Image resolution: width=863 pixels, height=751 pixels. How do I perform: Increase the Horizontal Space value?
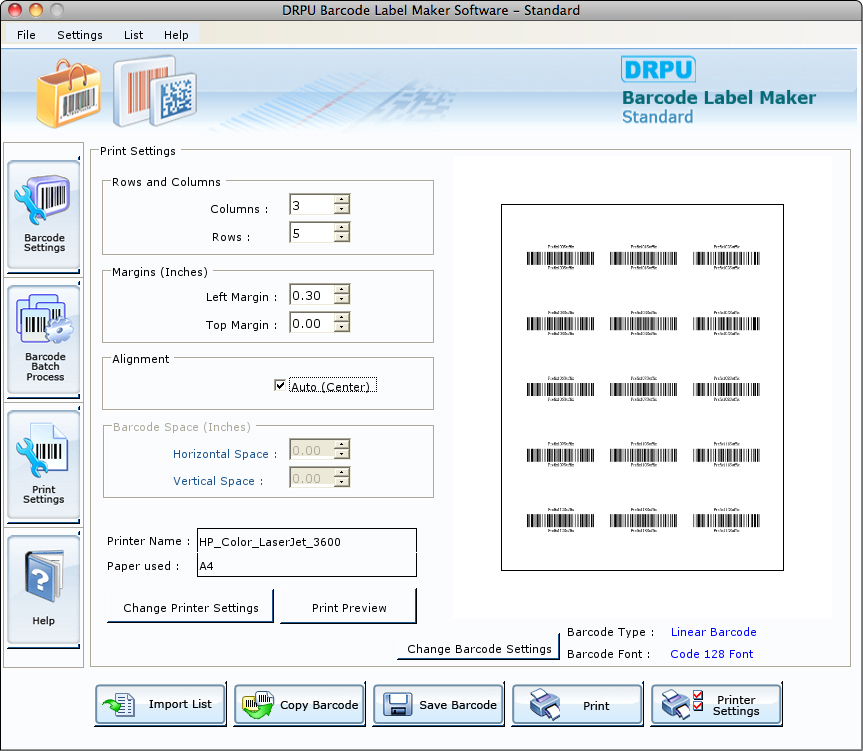pos(342,445)
